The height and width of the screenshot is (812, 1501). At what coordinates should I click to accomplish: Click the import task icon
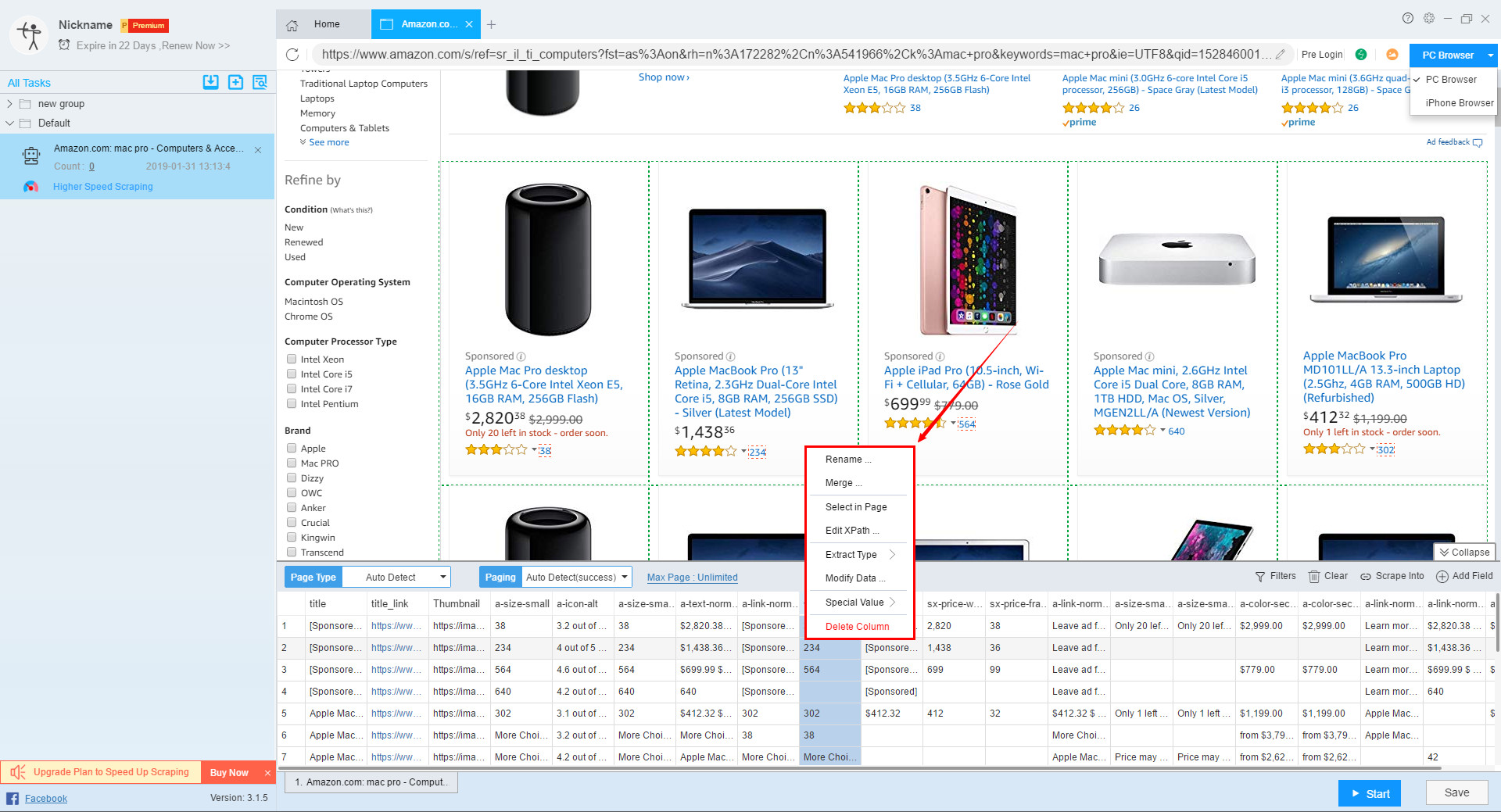pos(210,82)
